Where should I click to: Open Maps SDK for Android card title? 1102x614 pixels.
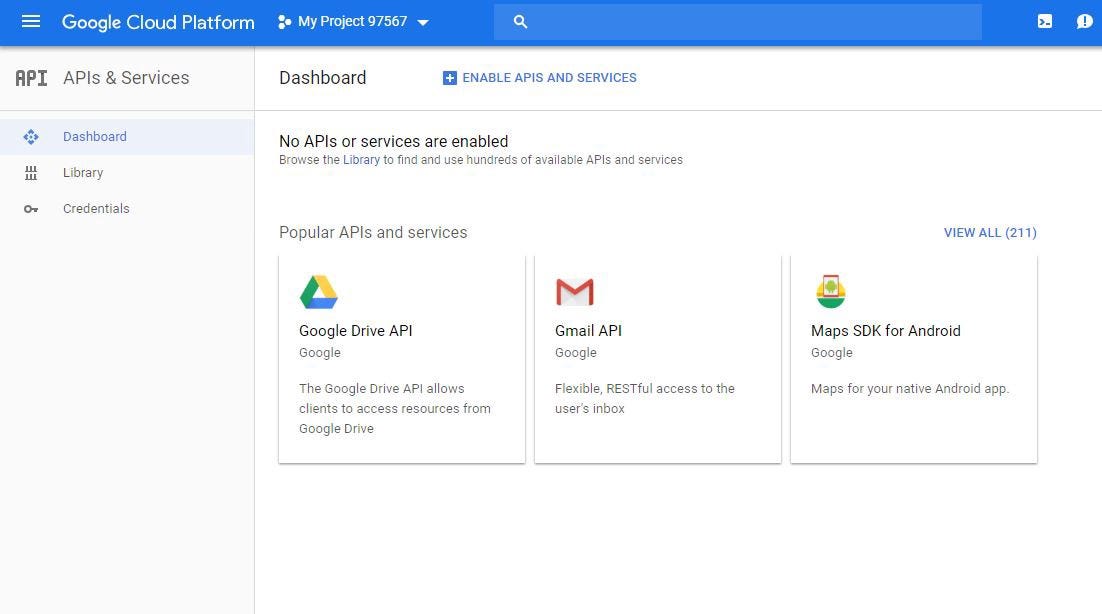coord(886,331)
